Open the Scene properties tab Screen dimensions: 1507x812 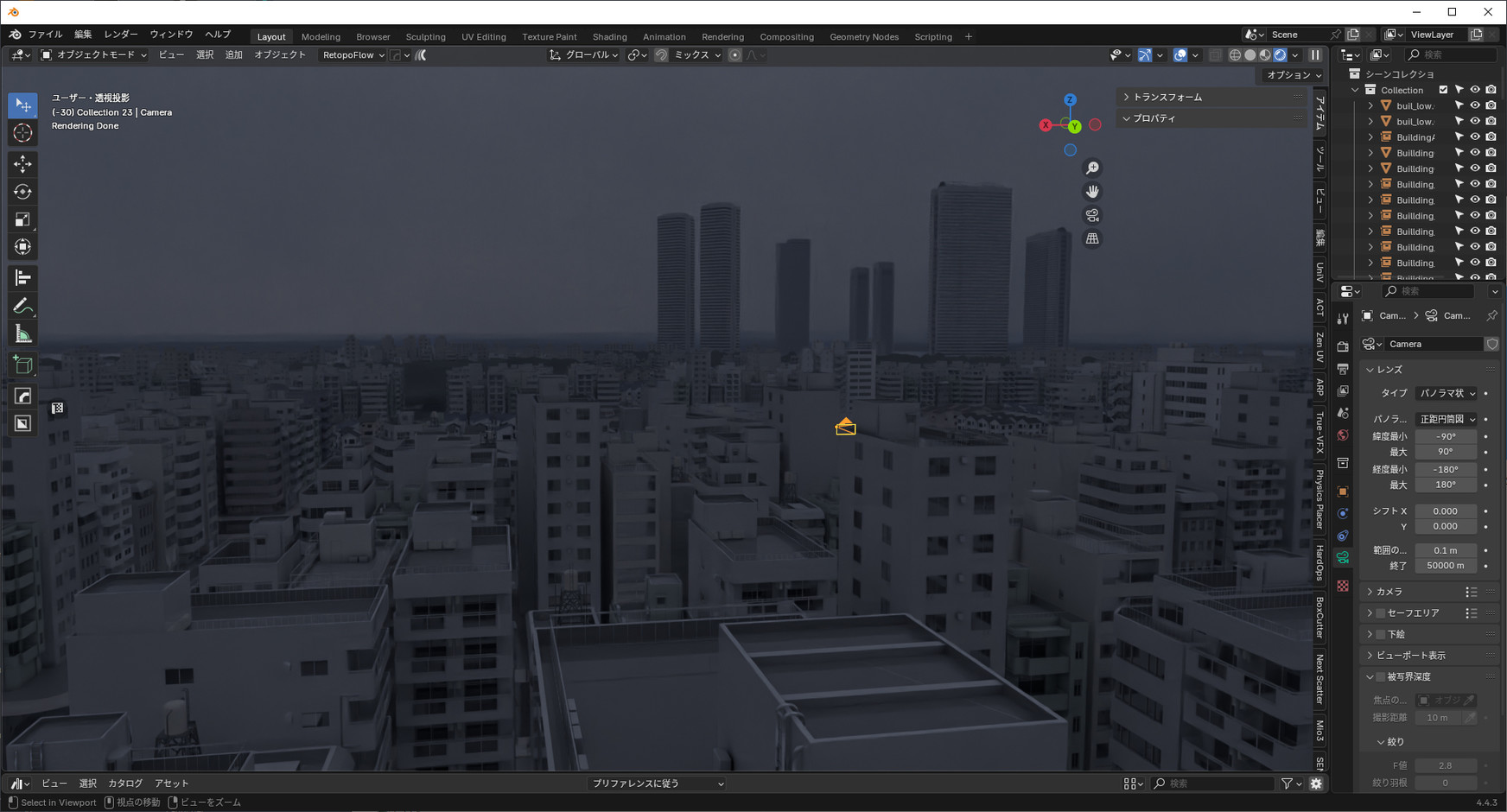click(1343, 413)
